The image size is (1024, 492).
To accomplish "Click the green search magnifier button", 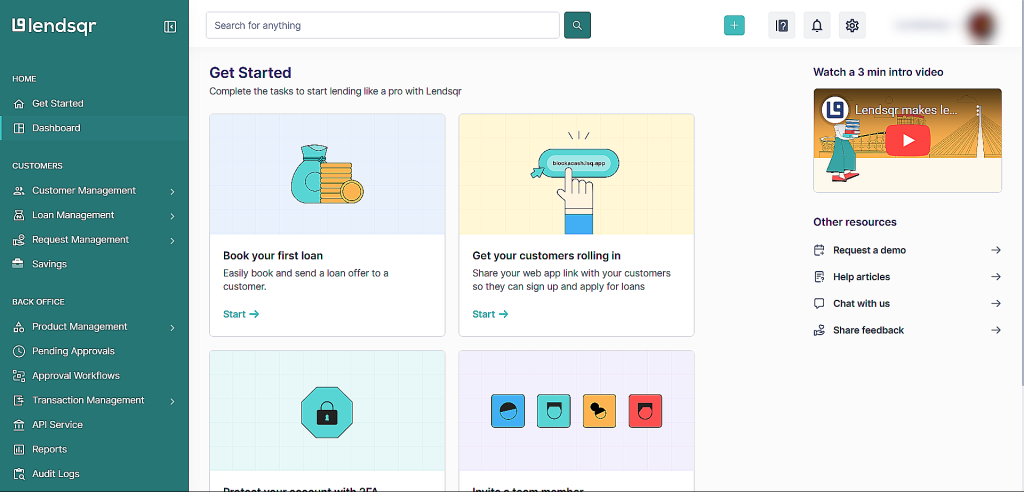I will (577, 25).
